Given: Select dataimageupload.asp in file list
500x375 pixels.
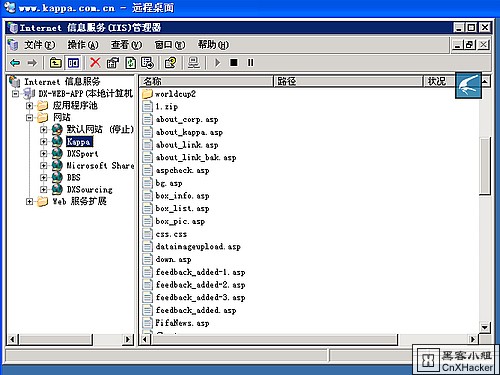Looking at the screenshot, I should pyautogui.click(x=198, y=247).
